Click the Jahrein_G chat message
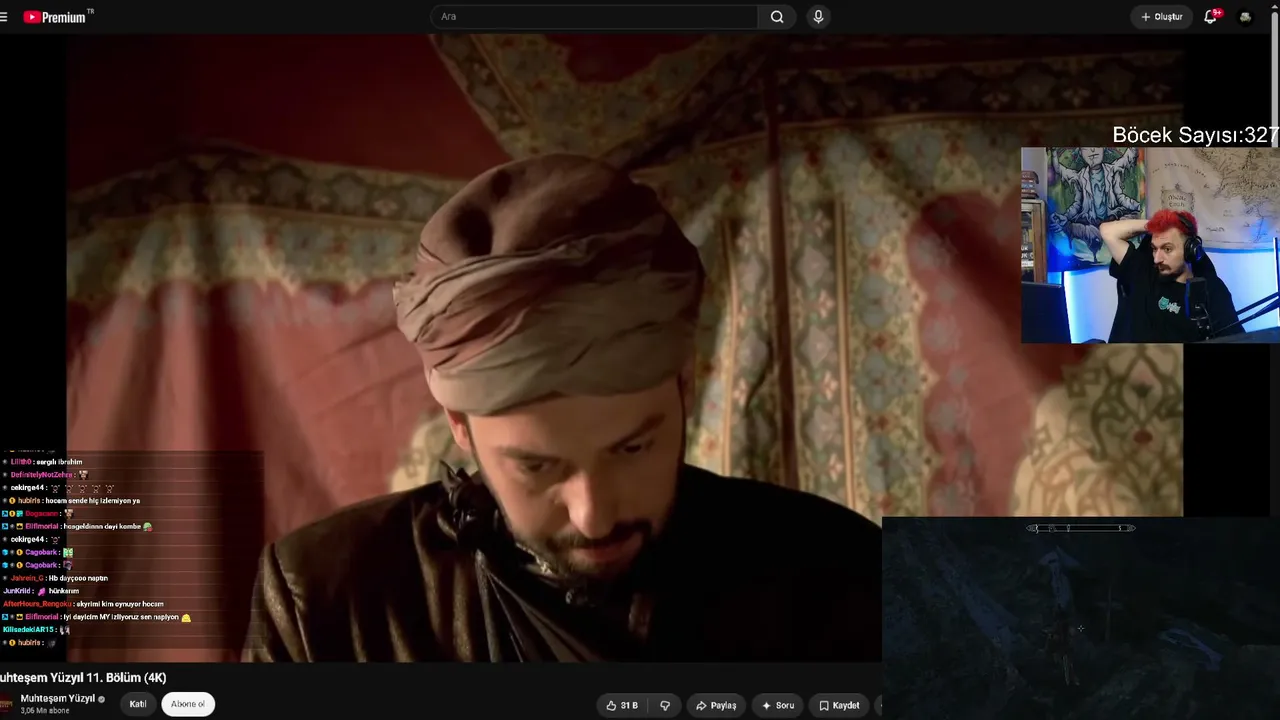 [x=59, y=578]
